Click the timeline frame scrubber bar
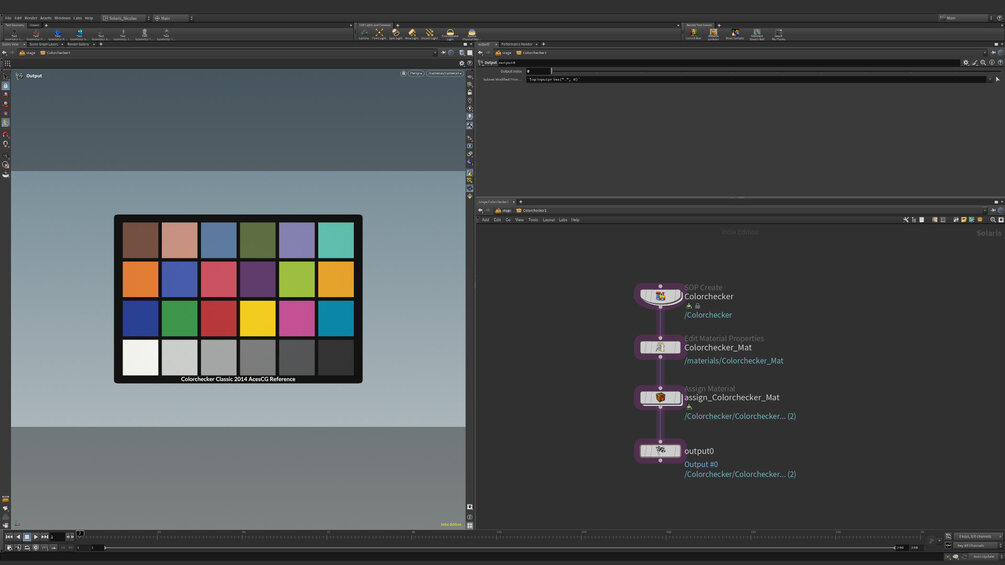The image size is (1005, 565). [503, 536]
